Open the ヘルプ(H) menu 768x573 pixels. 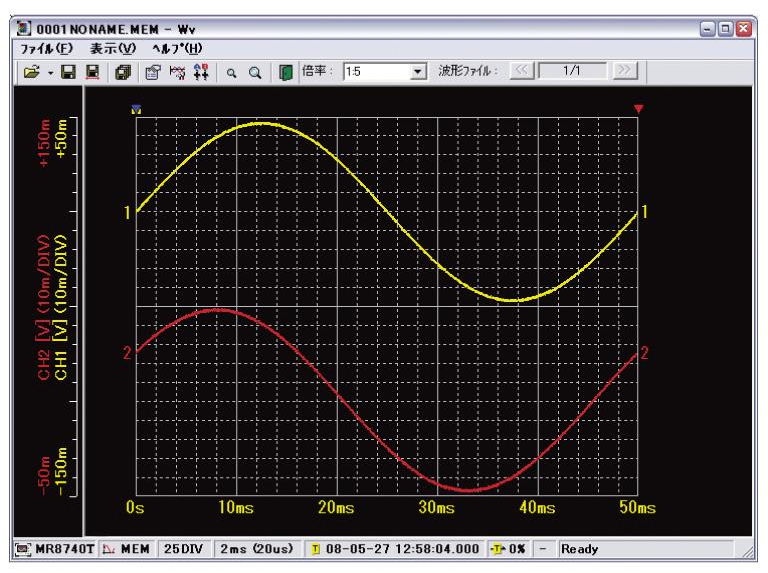(177, 48)
